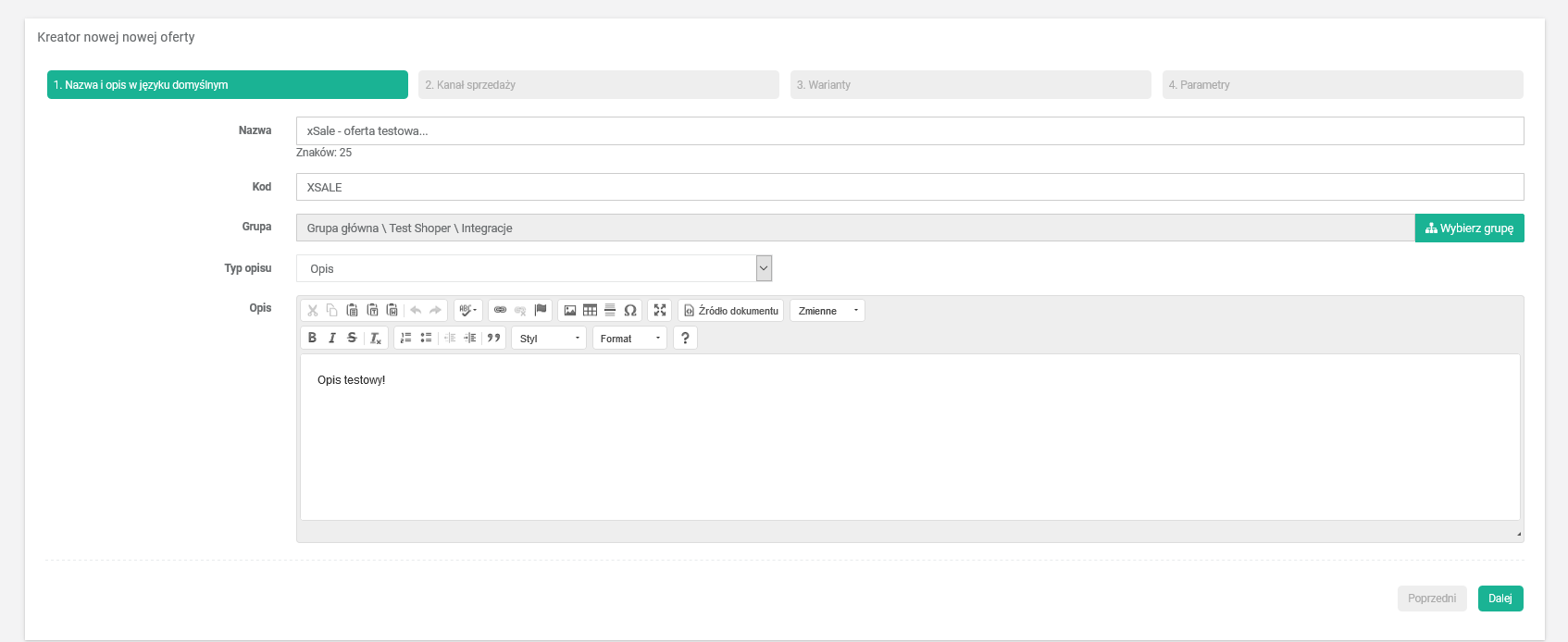Open the Zmienne variables dropdown
This screenshot has width=1568, height=642.
827,311
